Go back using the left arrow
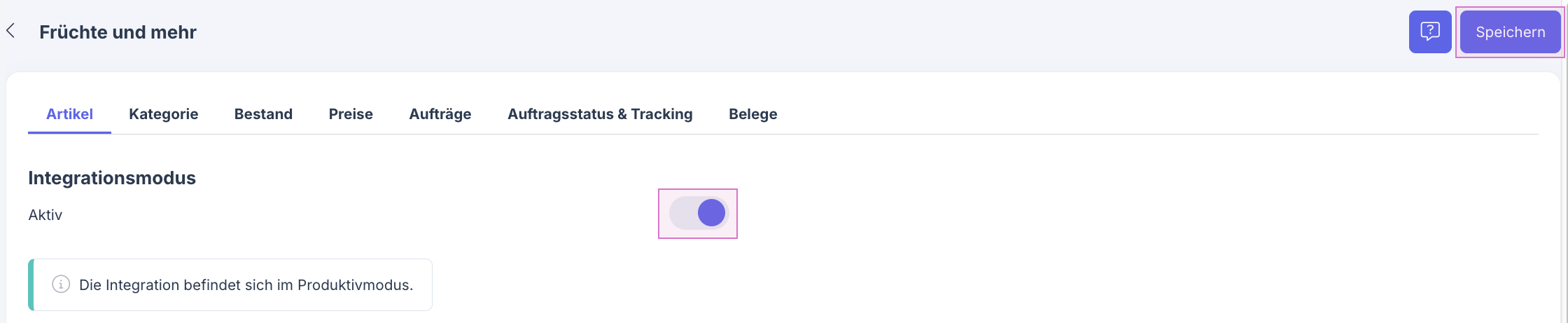Viewport: 1568px width, 323px height. 10,31
